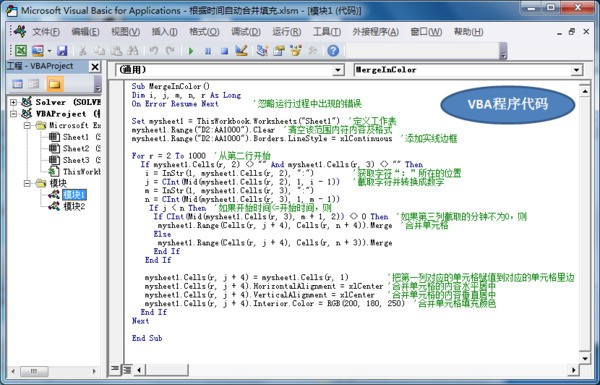Click the Paste icon in toolbar

coord(116,51)
